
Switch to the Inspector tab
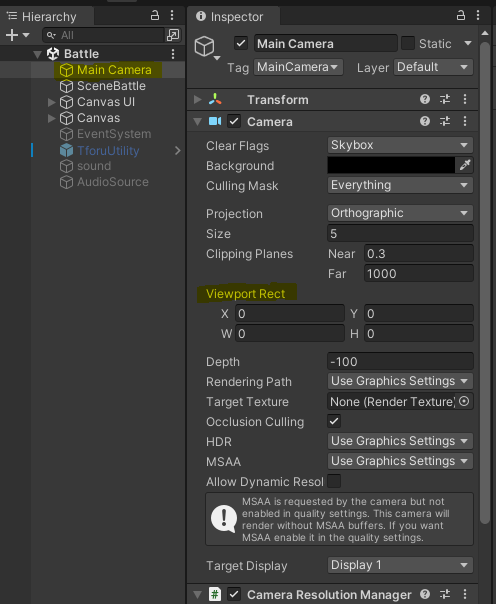tap(234, 17)
